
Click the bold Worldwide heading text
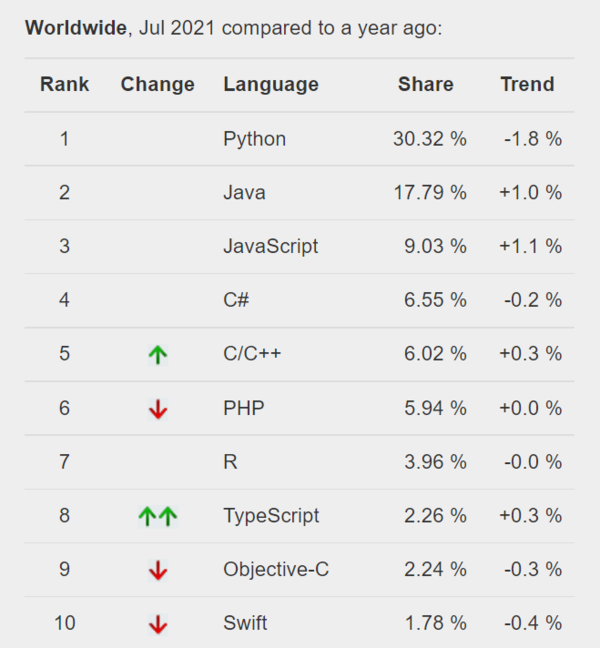[x=76, y=27]
